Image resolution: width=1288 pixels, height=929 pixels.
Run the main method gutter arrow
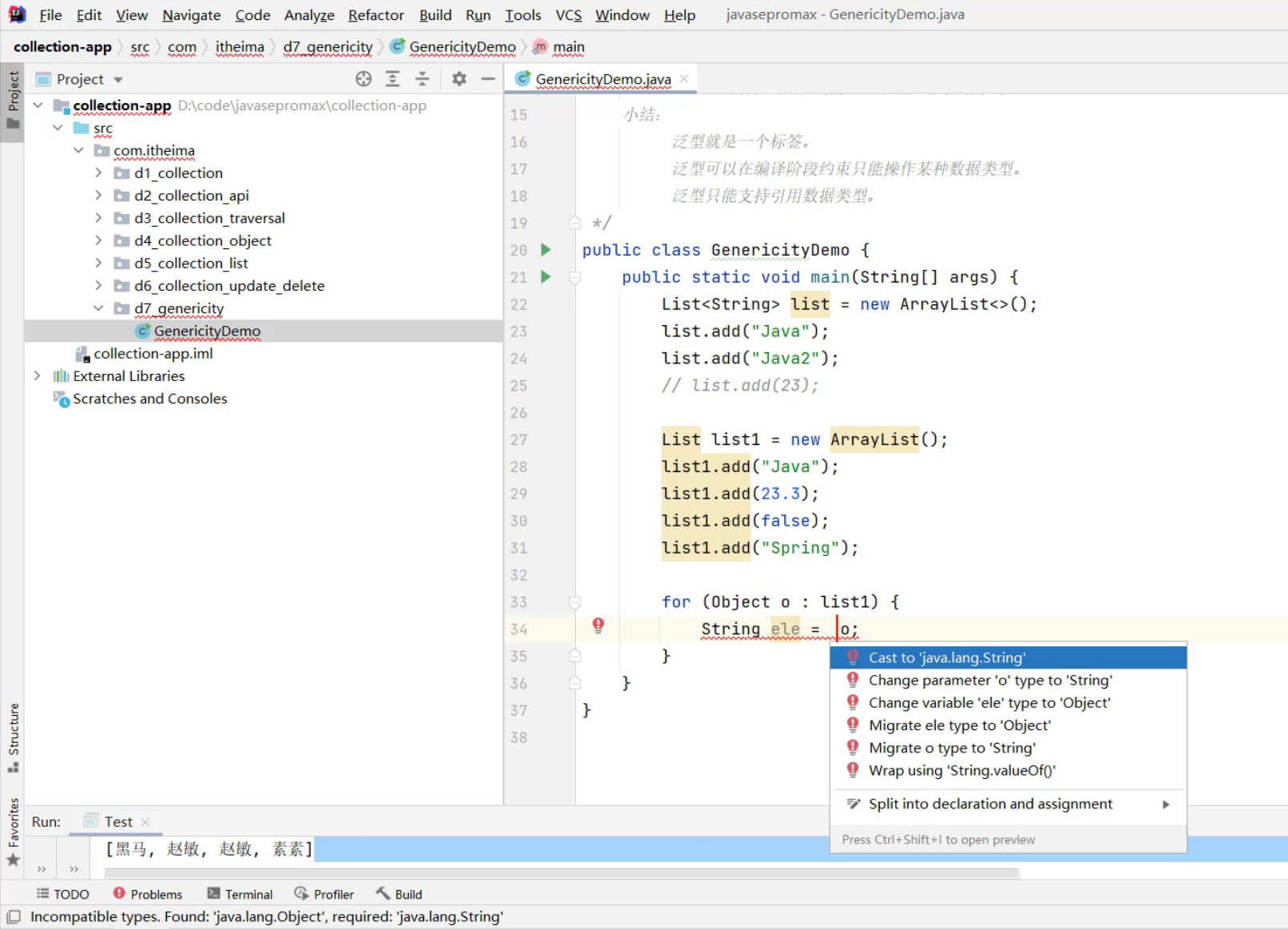(x=546, y=277)
